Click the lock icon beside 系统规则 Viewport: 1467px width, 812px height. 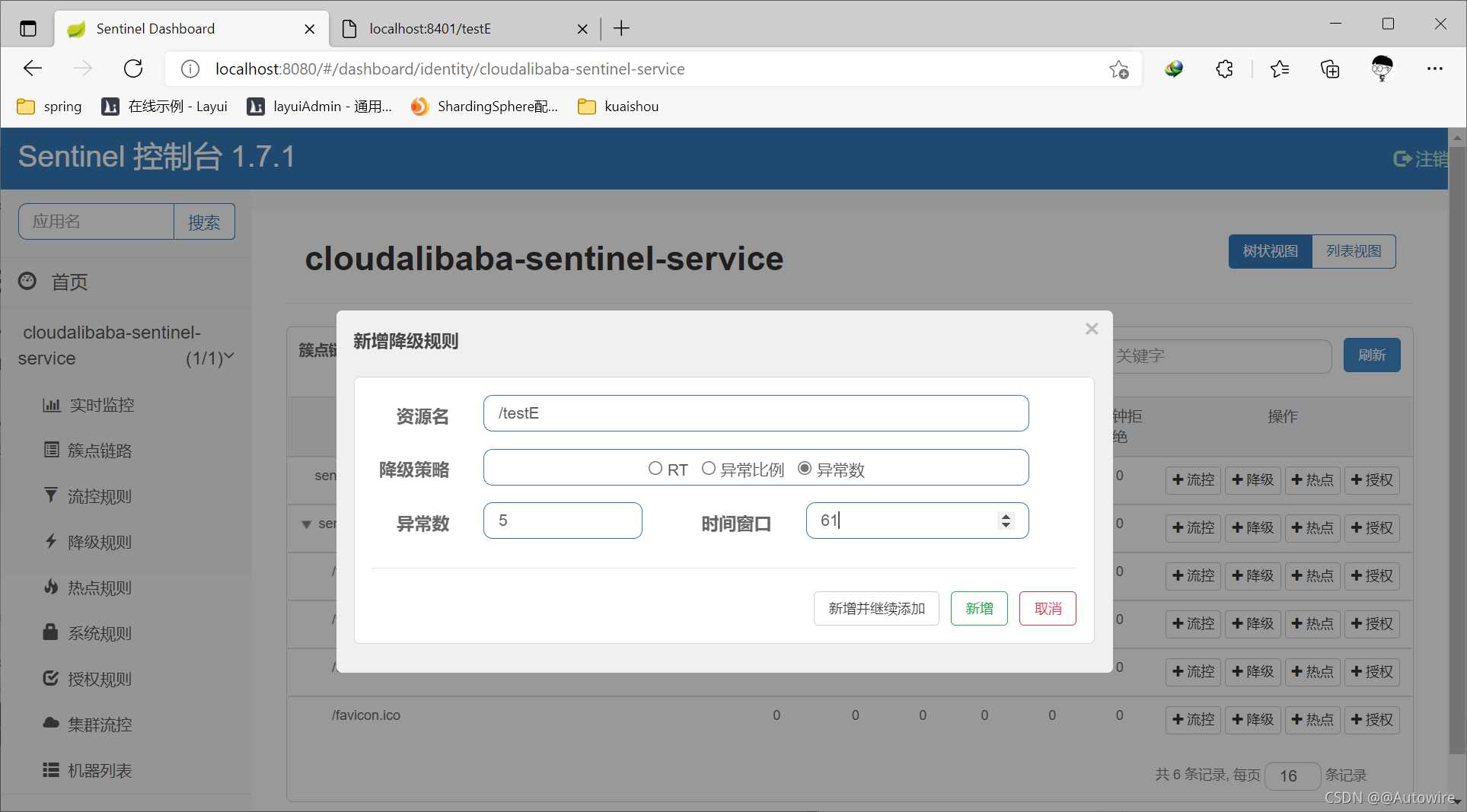[x=50, y=632]
